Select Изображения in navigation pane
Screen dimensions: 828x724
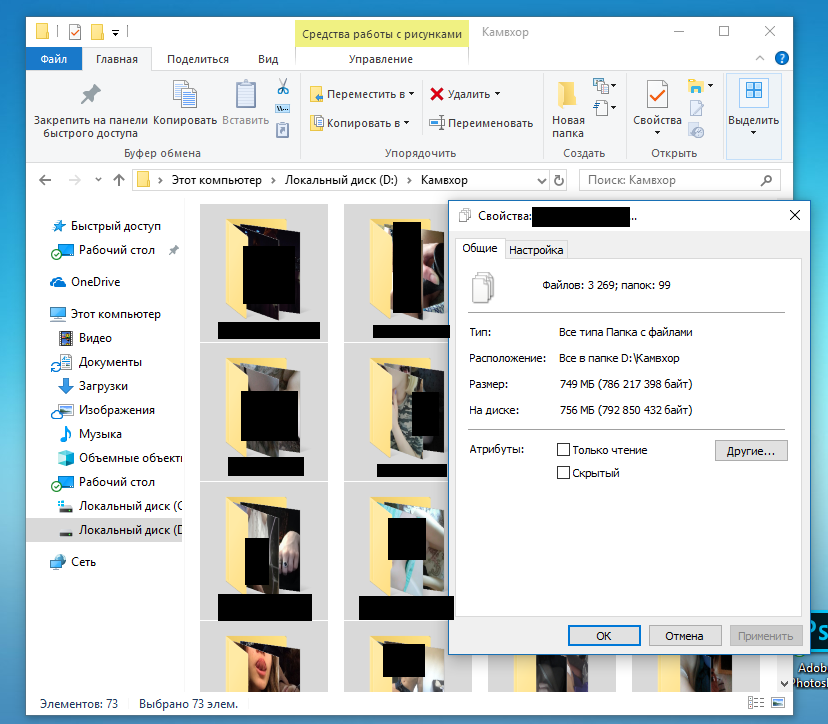116,410
